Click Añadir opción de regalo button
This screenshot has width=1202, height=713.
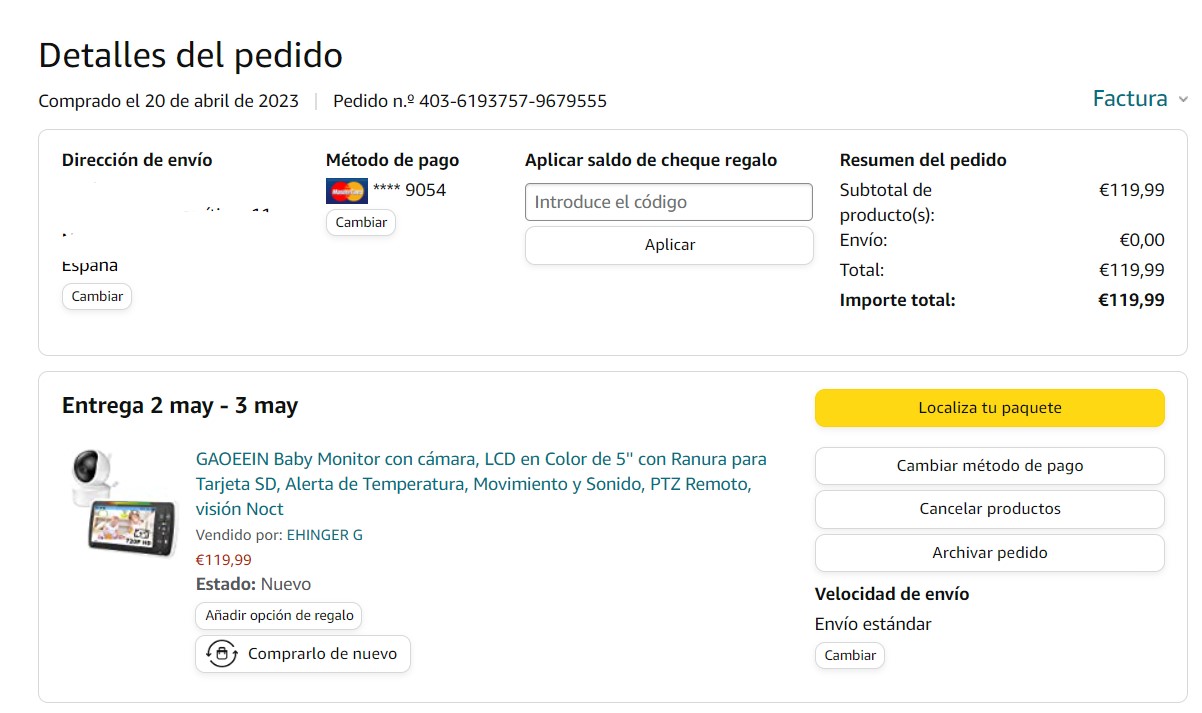[x=279, y=615]
